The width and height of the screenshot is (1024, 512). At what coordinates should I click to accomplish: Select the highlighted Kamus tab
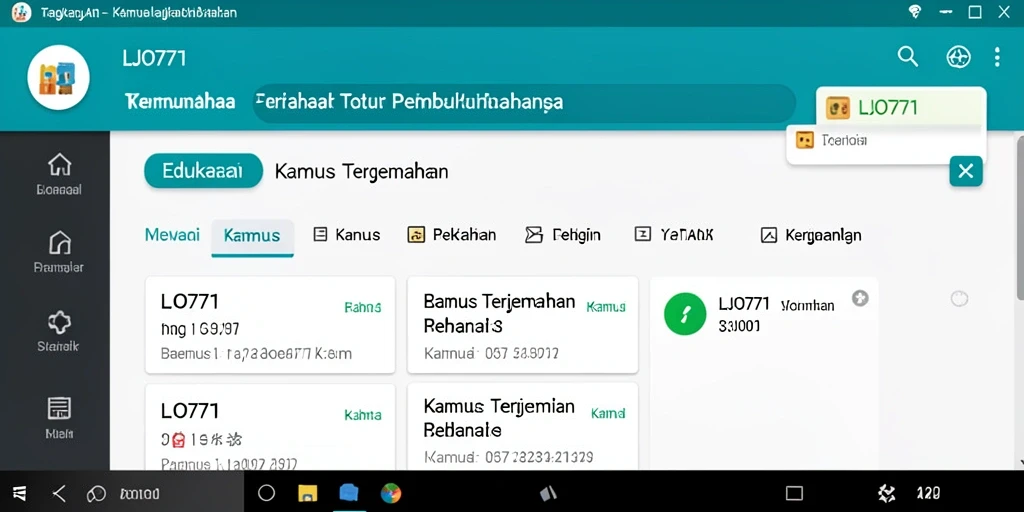252,236
